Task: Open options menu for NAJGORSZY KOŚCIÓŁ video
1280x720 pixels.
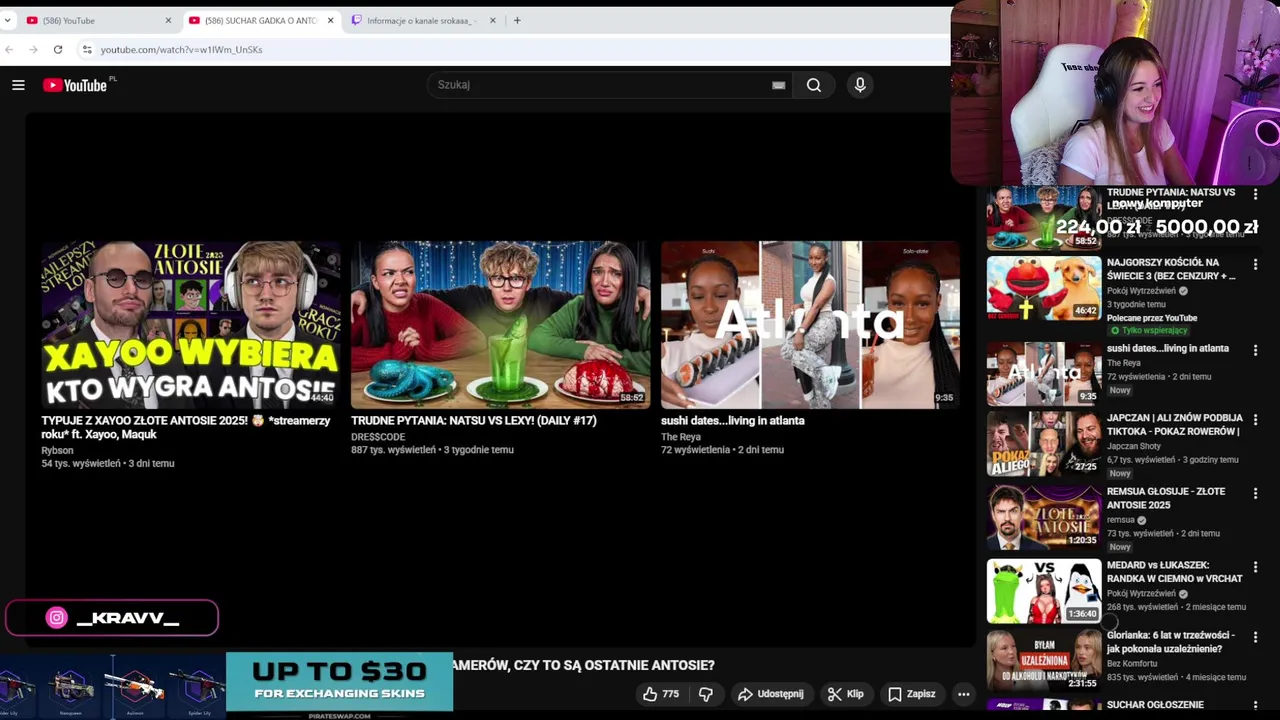Action: click(x=1255, y=265)
